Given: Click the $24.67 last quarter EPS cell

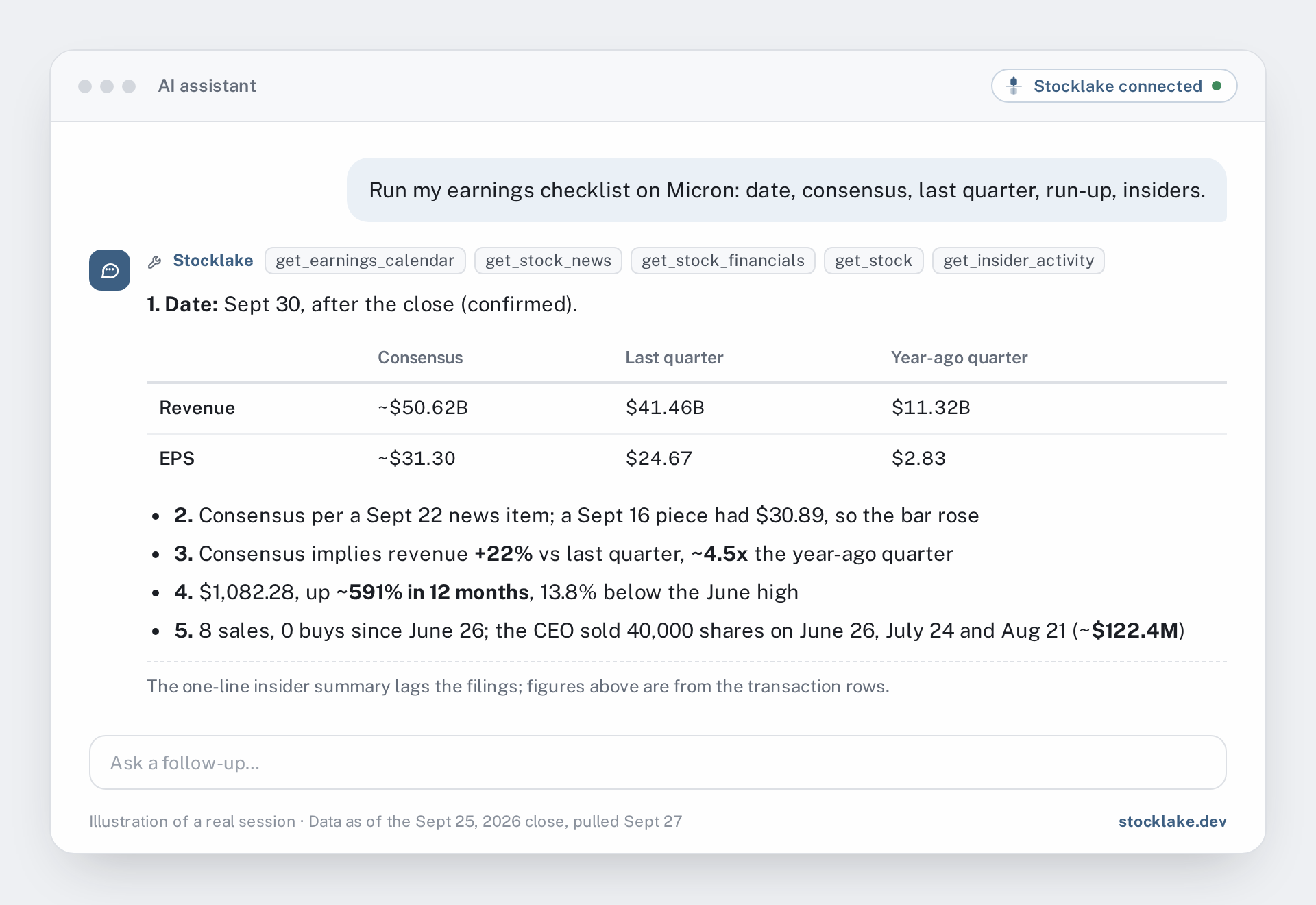Looking at the screenshot, I should click(x=659, y=459).
